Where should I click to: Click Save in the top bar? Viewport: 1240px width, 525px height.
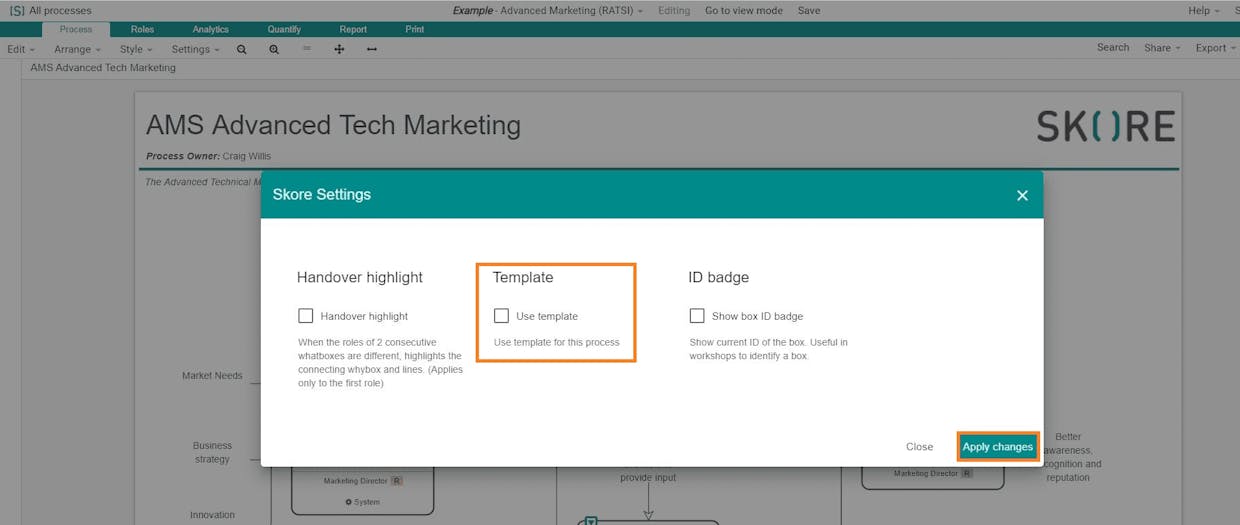(809, 11)
